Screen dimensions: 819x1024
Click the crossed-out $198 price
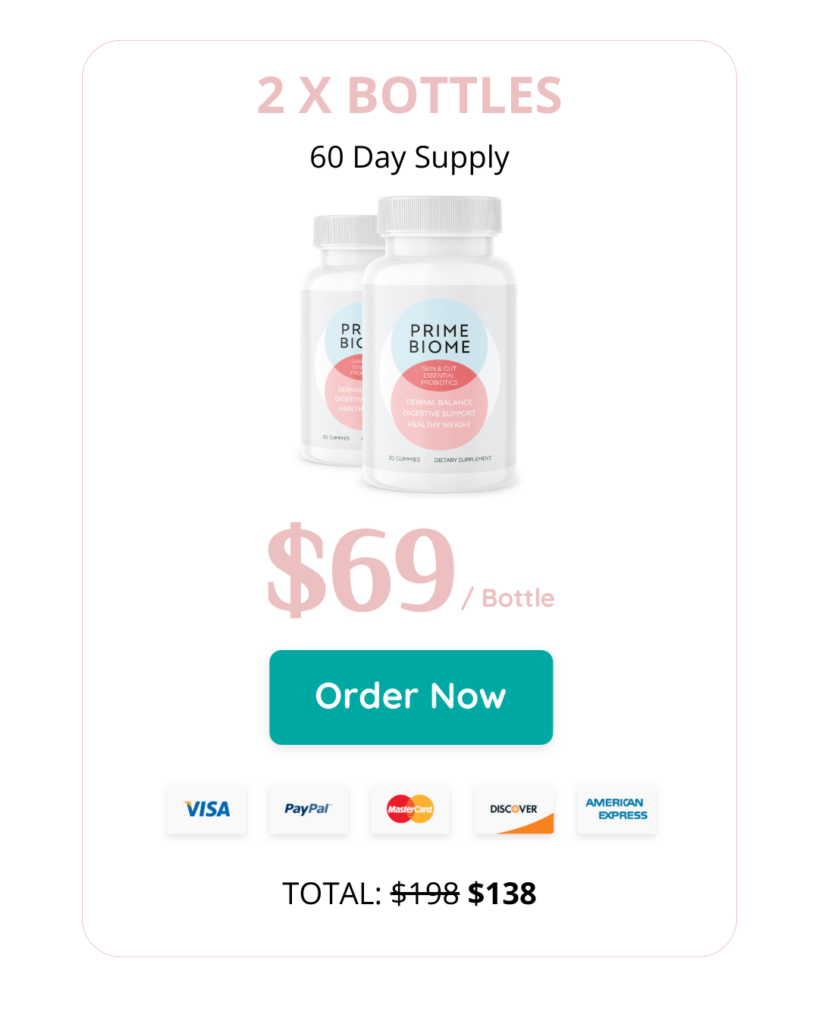tap(425, 893)
